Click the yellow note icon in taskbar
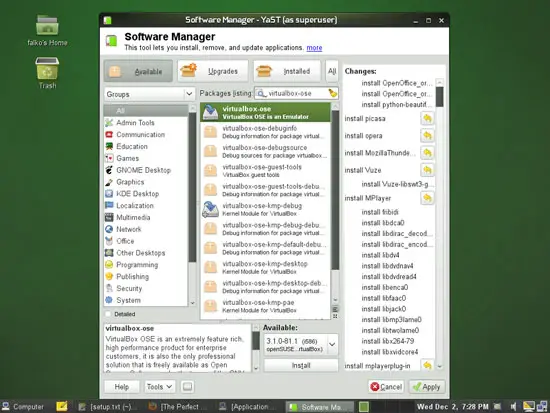Image resolution: width=550 pixels, height=413 pixels. click(62, 406)
